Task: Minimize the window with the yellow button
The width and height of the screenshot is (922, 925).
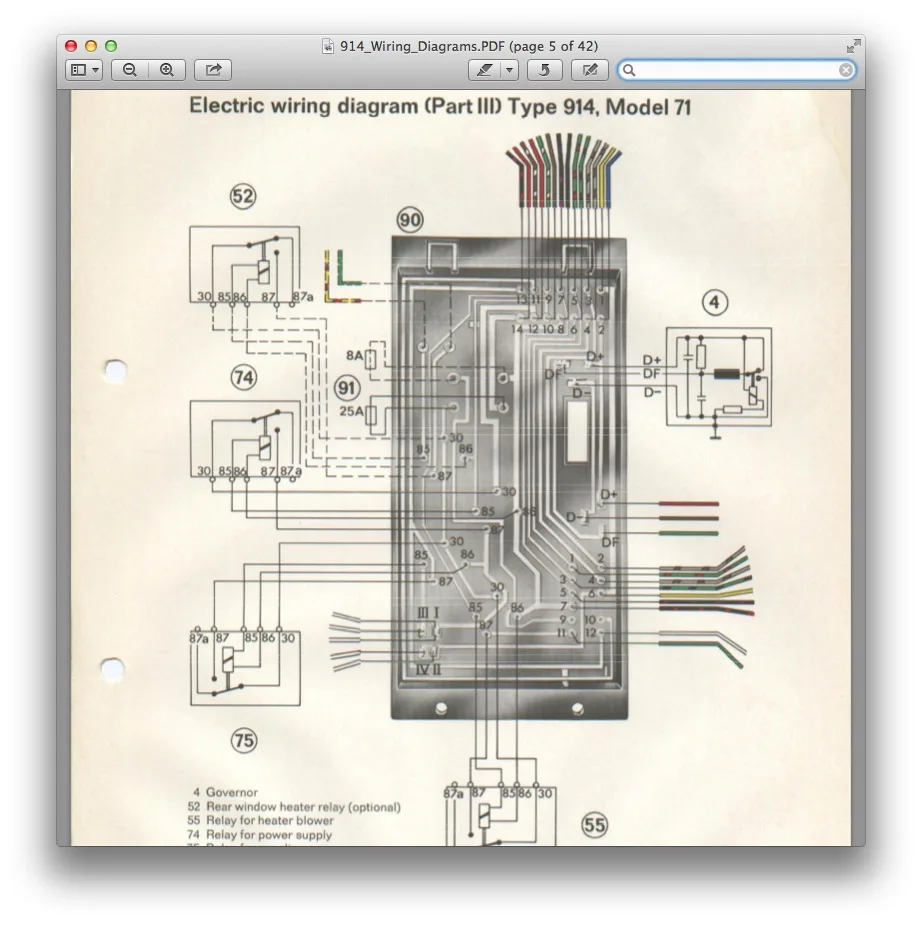Action: pyautogui.click(x=91, y=46)
